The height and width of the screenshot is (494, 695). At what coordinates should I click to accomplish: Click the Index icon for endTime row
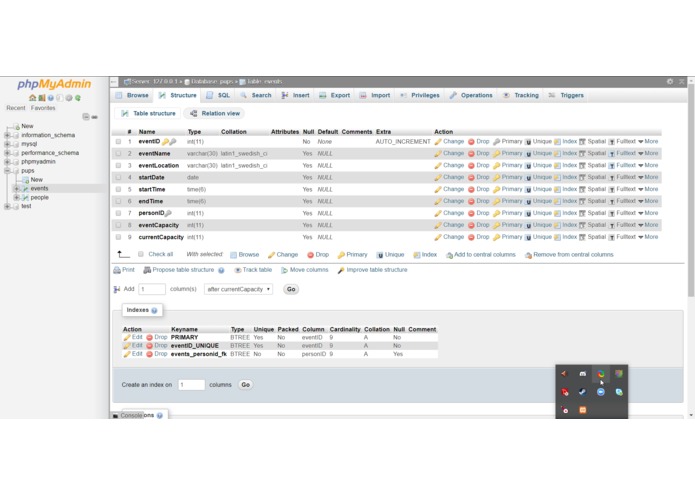(557, 202)
